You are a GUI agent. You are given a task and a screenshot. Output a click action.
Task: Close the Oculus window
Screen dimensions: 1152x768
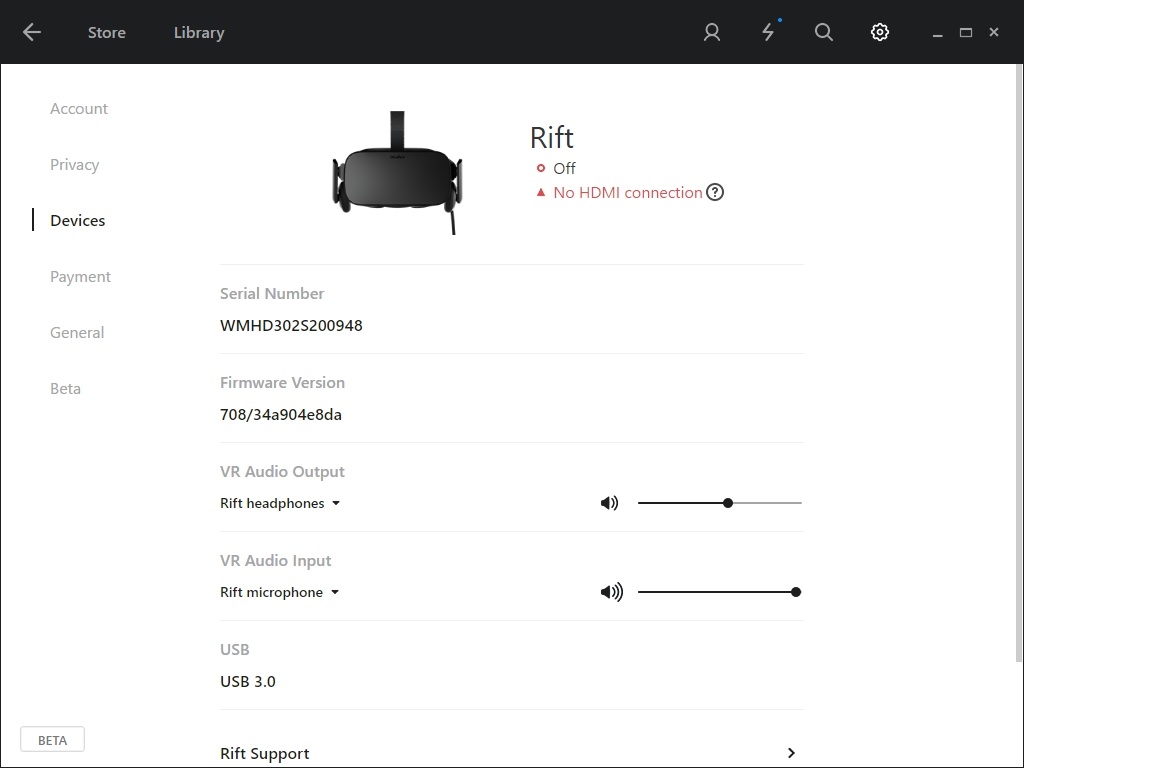tap(994, 32)
